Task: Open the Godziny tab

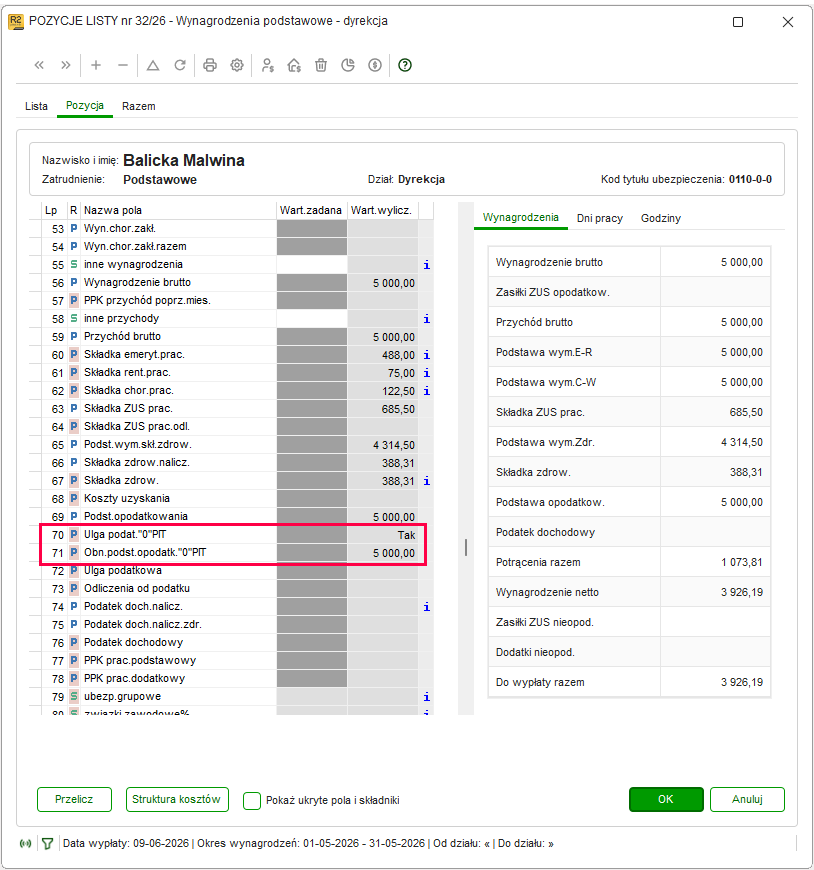Action: (x=661, y=218)
